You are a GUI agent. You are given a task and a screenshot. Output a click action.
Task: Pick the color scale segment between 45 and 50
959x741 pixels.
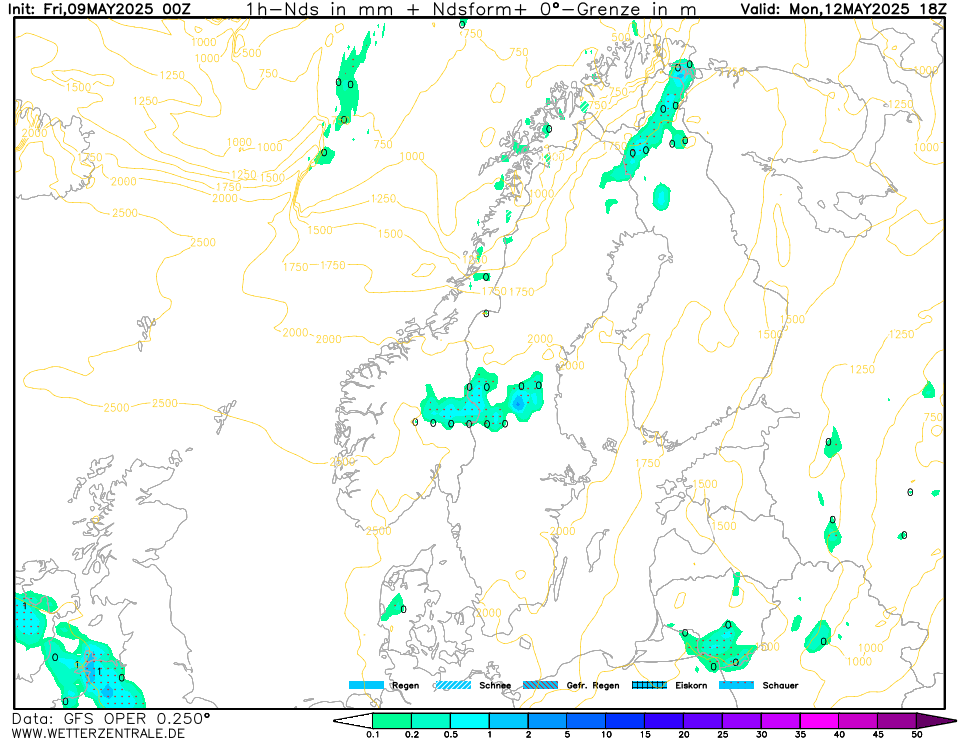tap(897, 721)
